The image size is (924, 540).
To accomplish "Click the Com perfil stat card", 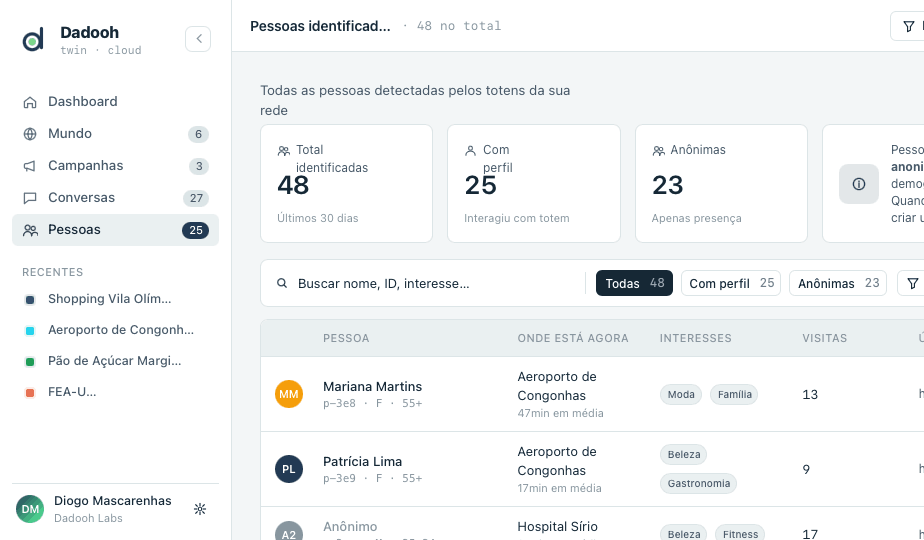I will pos(534,183).
